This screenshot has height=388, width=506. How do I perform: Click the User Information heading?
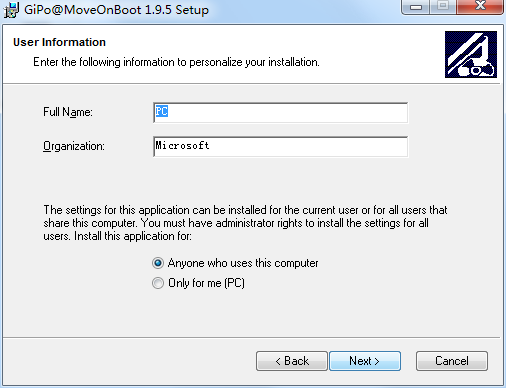(59, 42)
